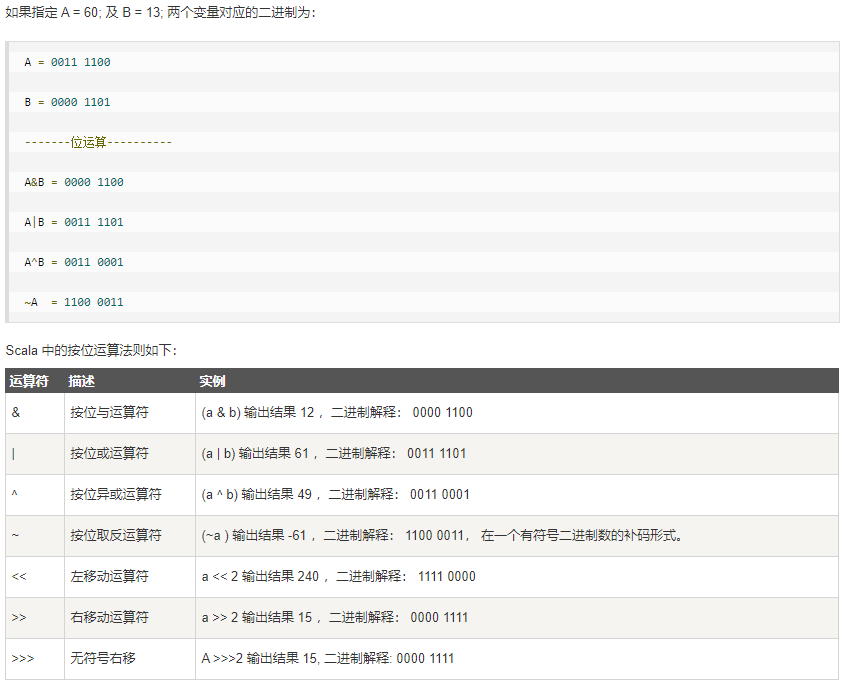Viewport: 844px width, 683px height.
Task: Click the 'A|B = 0011 1101' code line
Action: click(74, 222)
